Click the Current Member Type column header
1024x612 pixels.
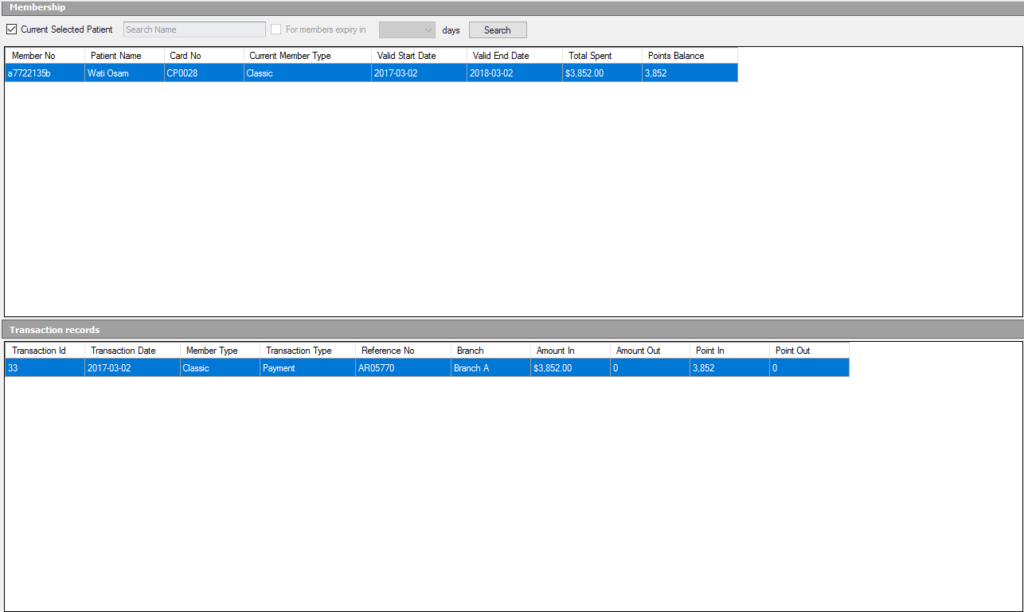coord(308,56)
